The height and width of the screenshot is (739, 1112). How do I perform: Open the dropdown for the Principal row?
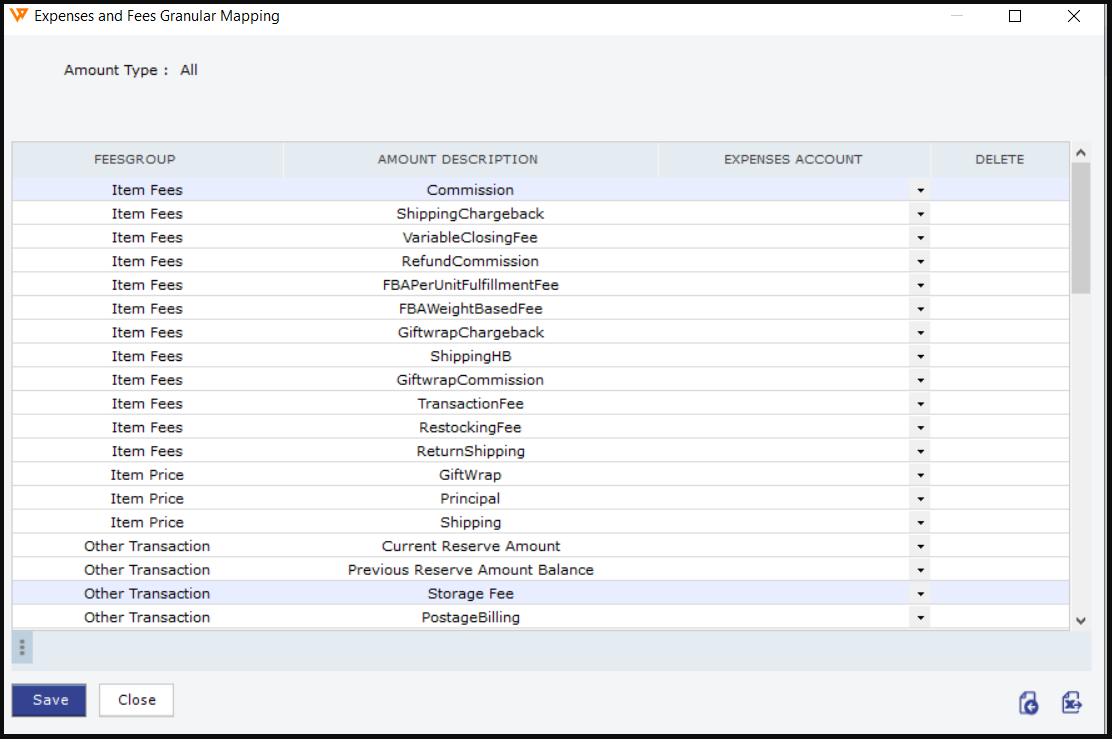click(x=919, y=499)
